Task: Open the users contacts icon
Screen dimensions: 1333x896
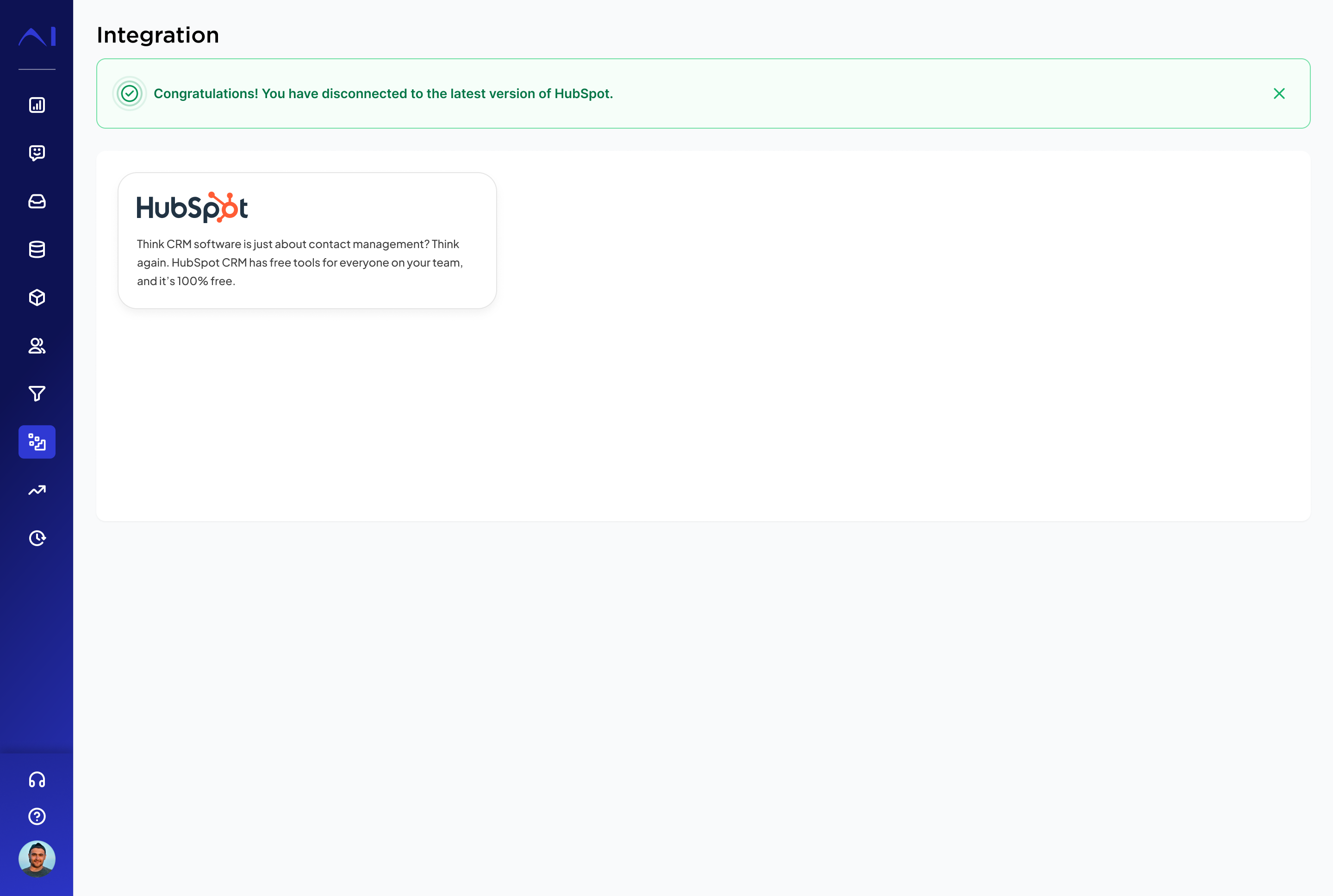Action: click(37, 346)
